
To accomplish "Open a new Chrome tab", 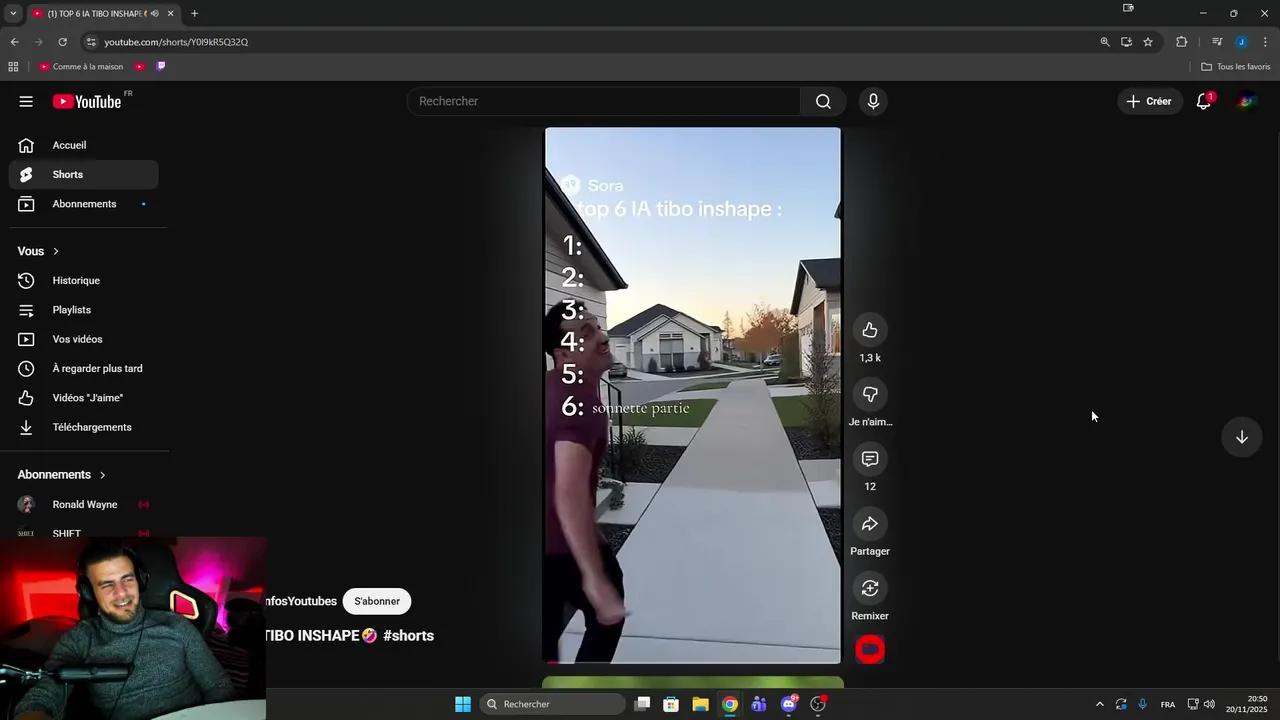I will [194, 14].
